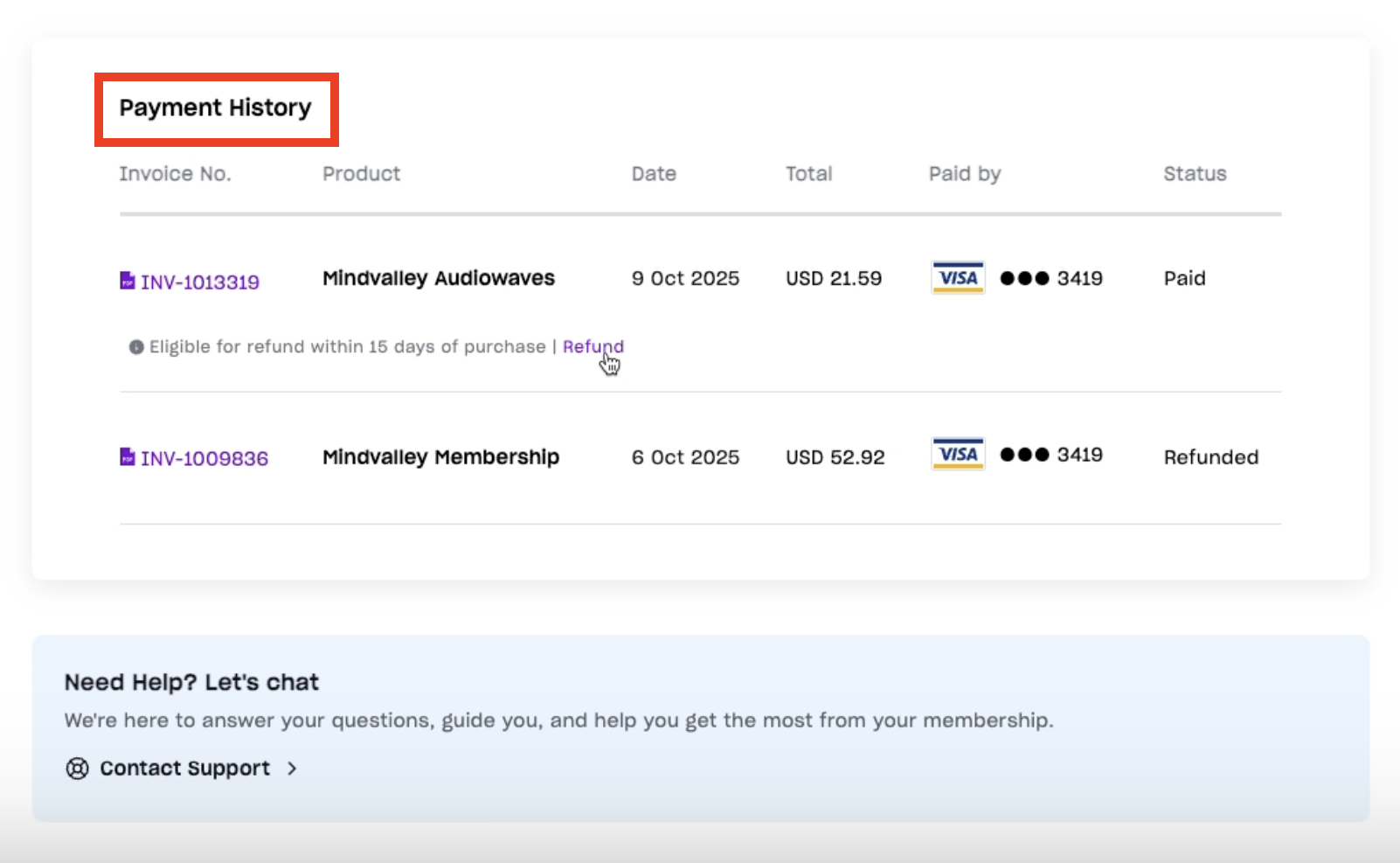
Task: Click the Refunded status label
Action: (1210, 456)
